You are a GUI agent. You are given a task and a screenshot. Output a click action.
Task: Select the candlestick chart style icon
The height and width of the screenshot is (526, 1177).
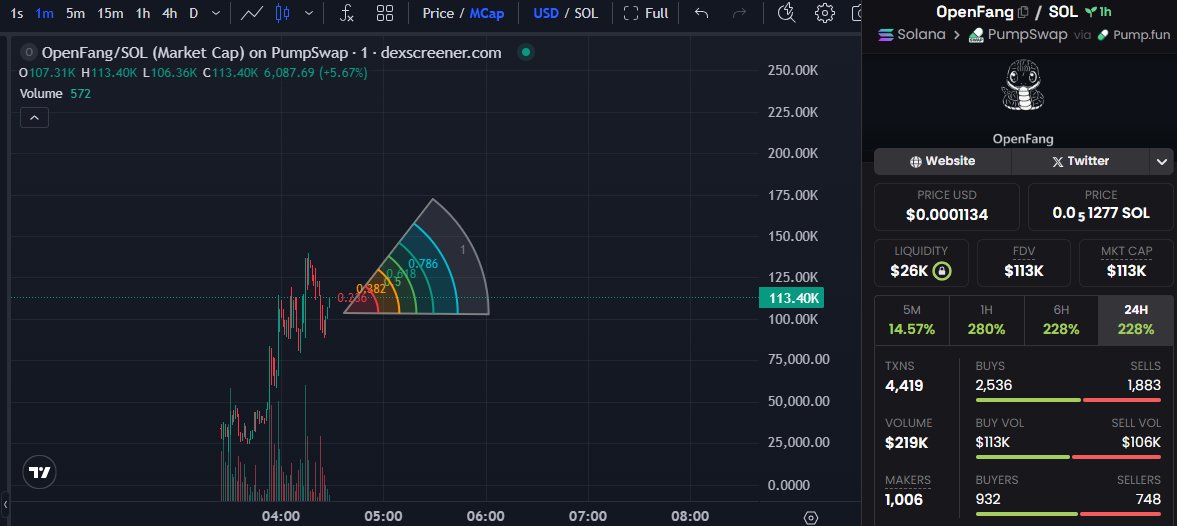click(x=282, y=13)
